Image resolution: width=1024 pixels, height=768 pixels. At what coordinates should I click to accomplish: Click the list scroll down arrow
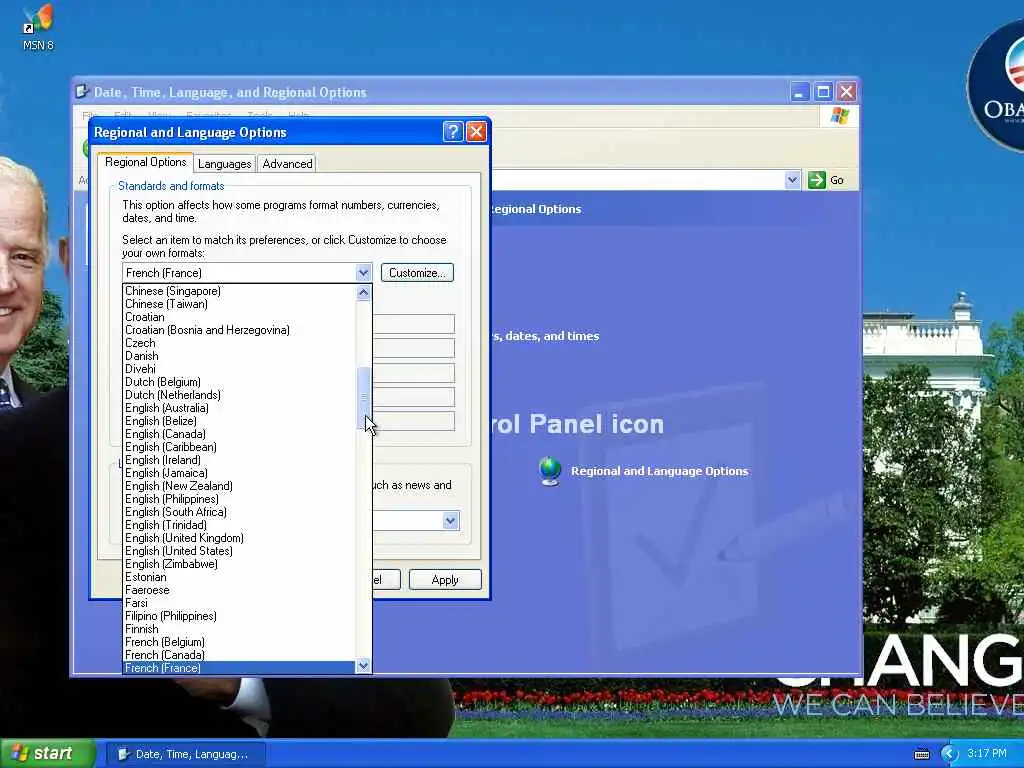tap(363, 666)
